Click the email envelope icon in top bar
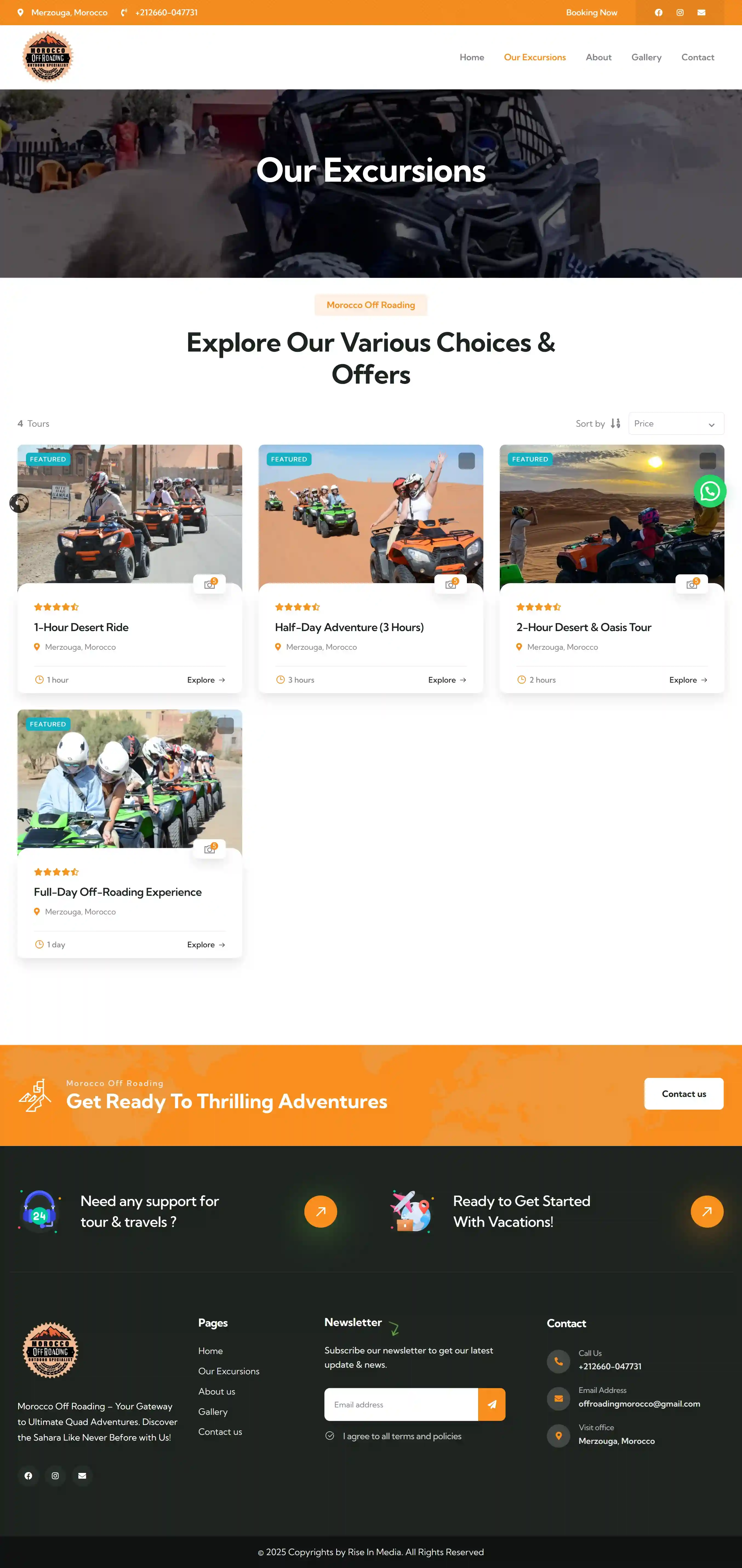Viewport: 742px width, 1568px height. 701,13
